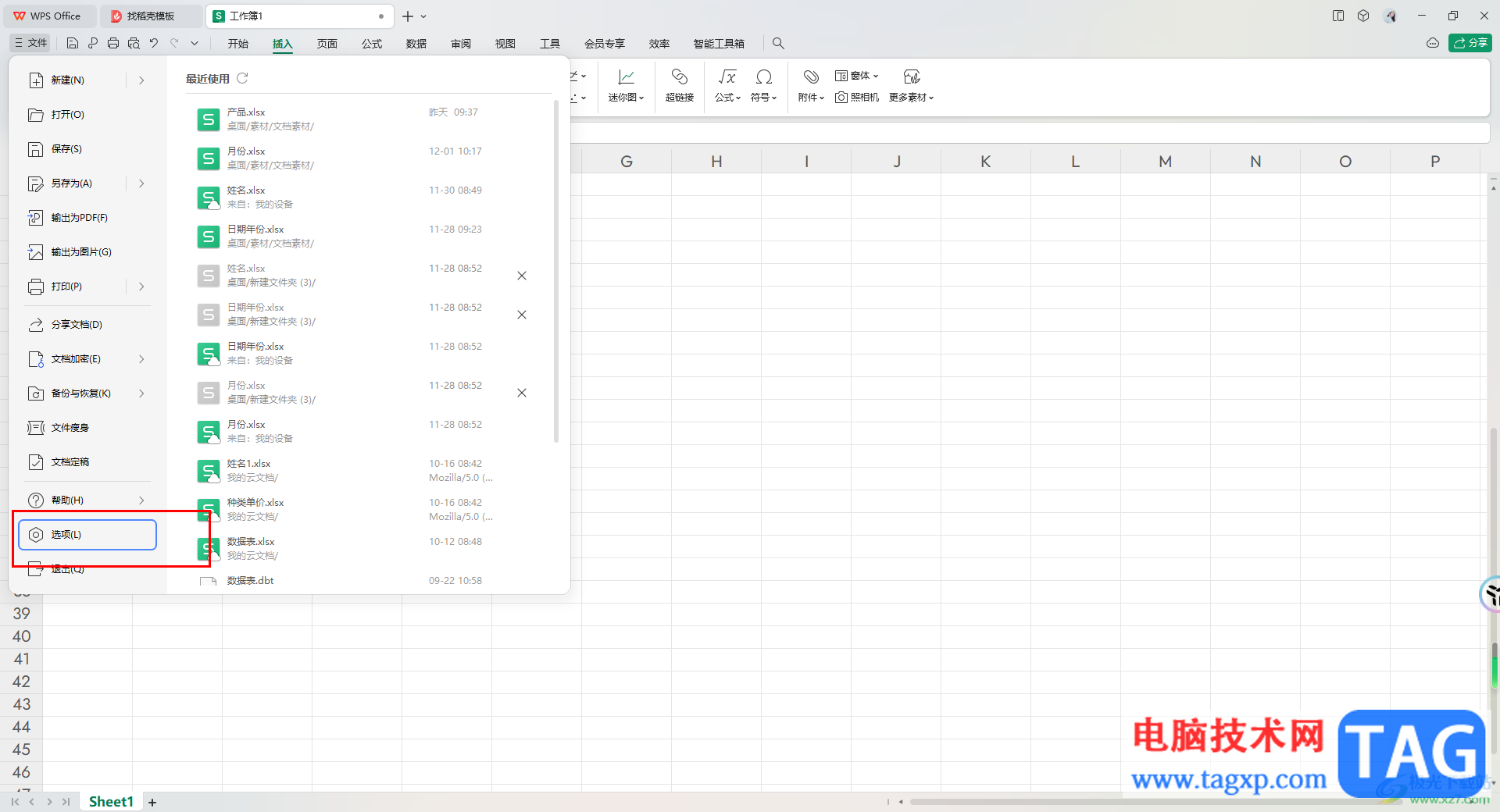Expand the Help (帮助) submenu arrow
The width and height of the screenshot is (1500, 812).
pyautogui.click(x=141, y=500)
